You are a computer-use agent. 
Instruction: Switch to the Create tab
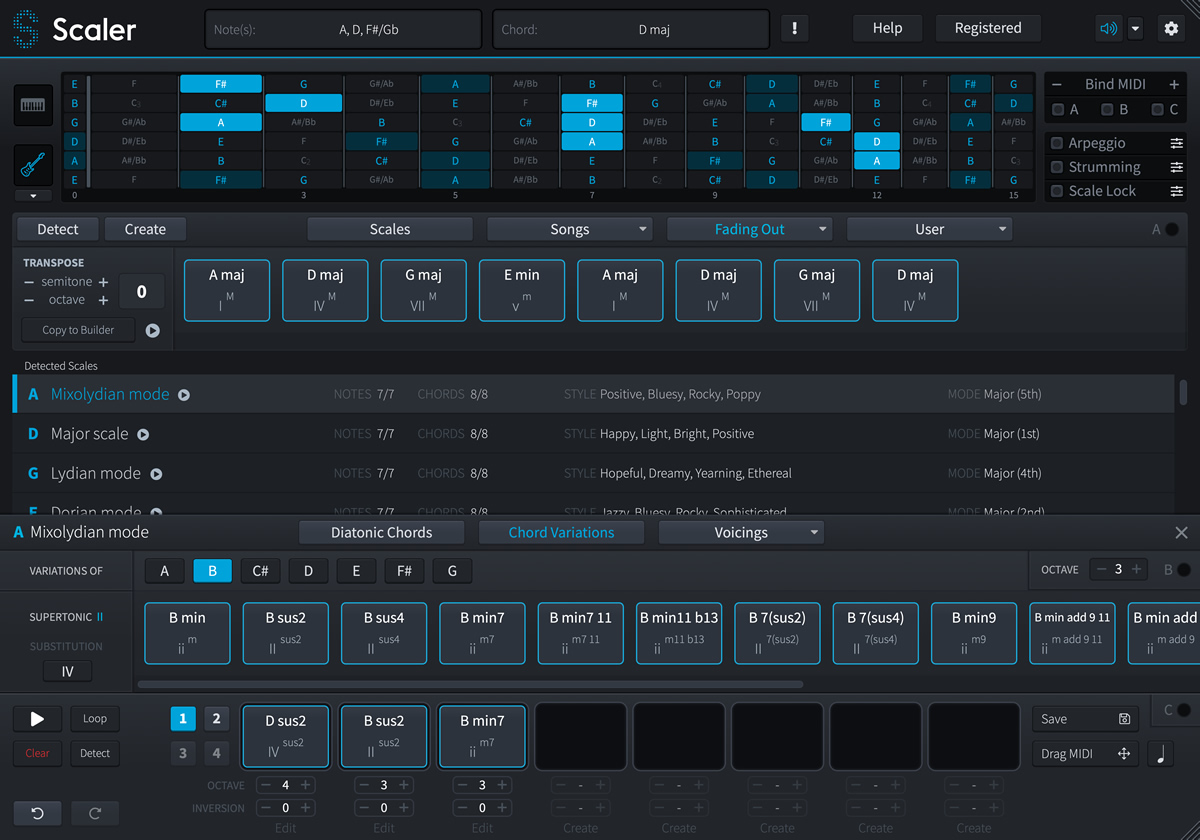(145, 228)
